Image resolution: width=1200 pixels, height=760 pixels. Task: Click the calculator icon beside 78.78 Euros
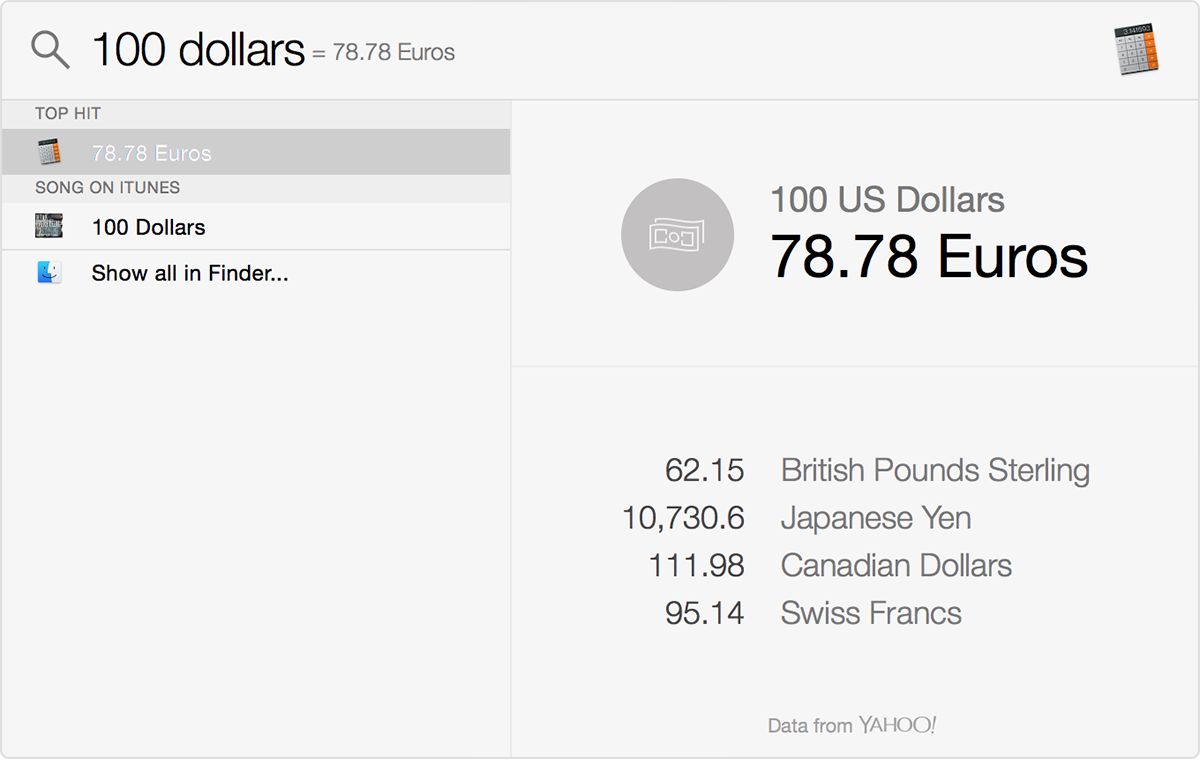[49, 153]
